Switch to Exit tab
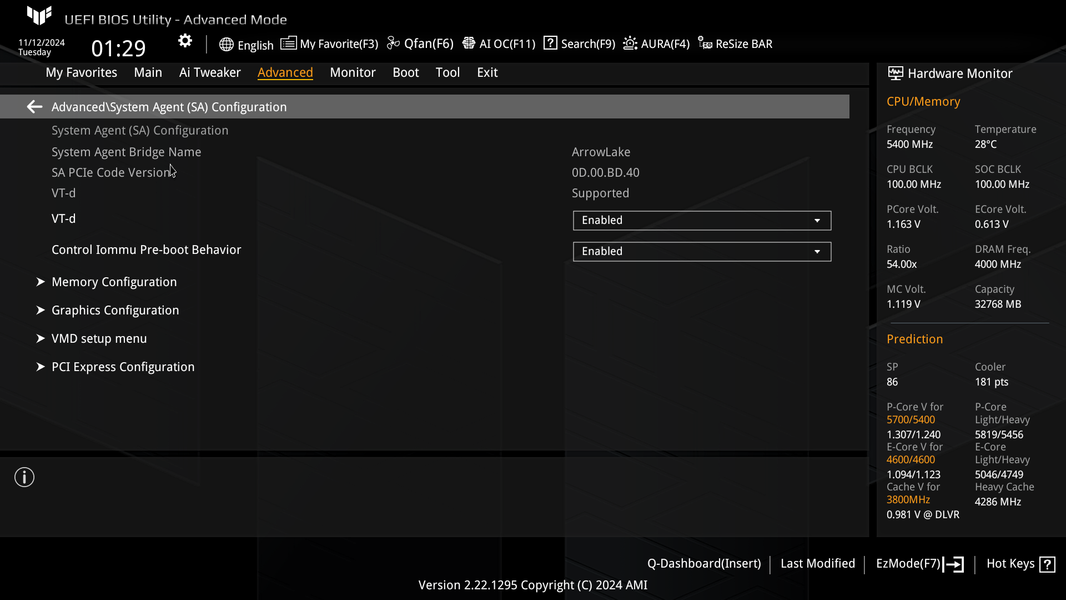Viewport: 1066px width, 600px height. (487, 72)
